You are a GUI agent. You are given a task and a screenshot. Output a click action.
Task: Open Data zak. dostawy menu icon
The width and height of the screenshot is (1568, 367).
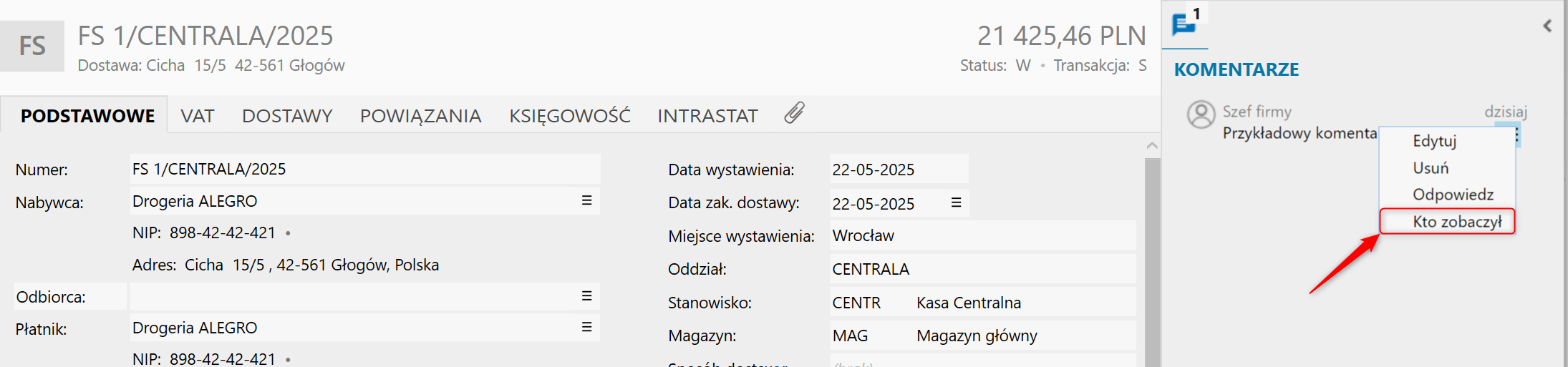point(956,202)
